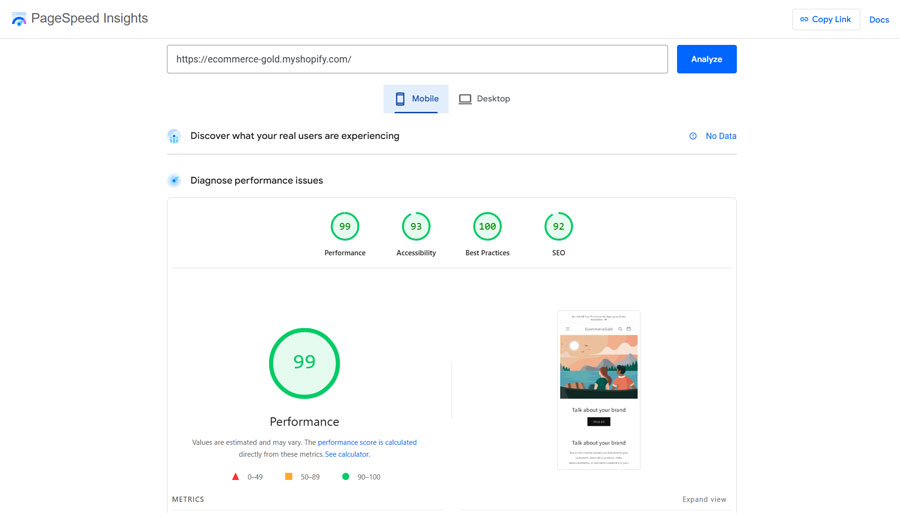Click the desktop monitor icon
This screenshot has width=900, height=513.
pos(465,99)
